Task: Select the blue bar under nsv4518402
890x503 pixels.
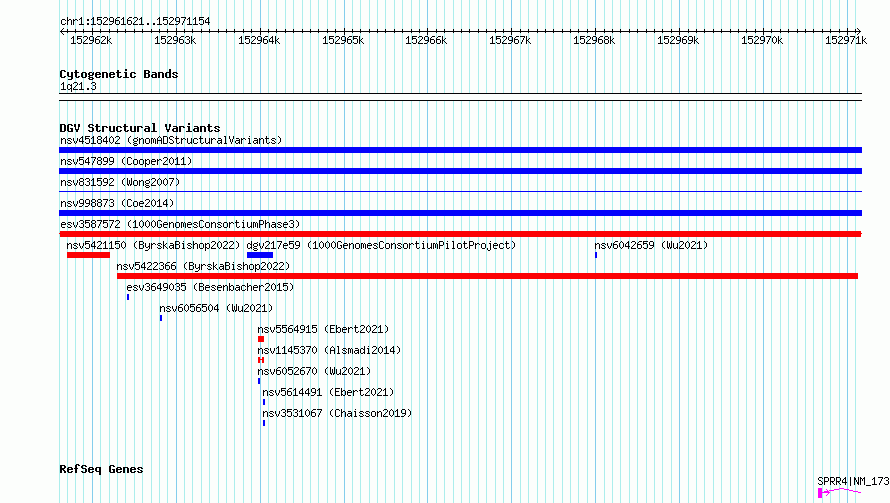Action: [460, 150]
